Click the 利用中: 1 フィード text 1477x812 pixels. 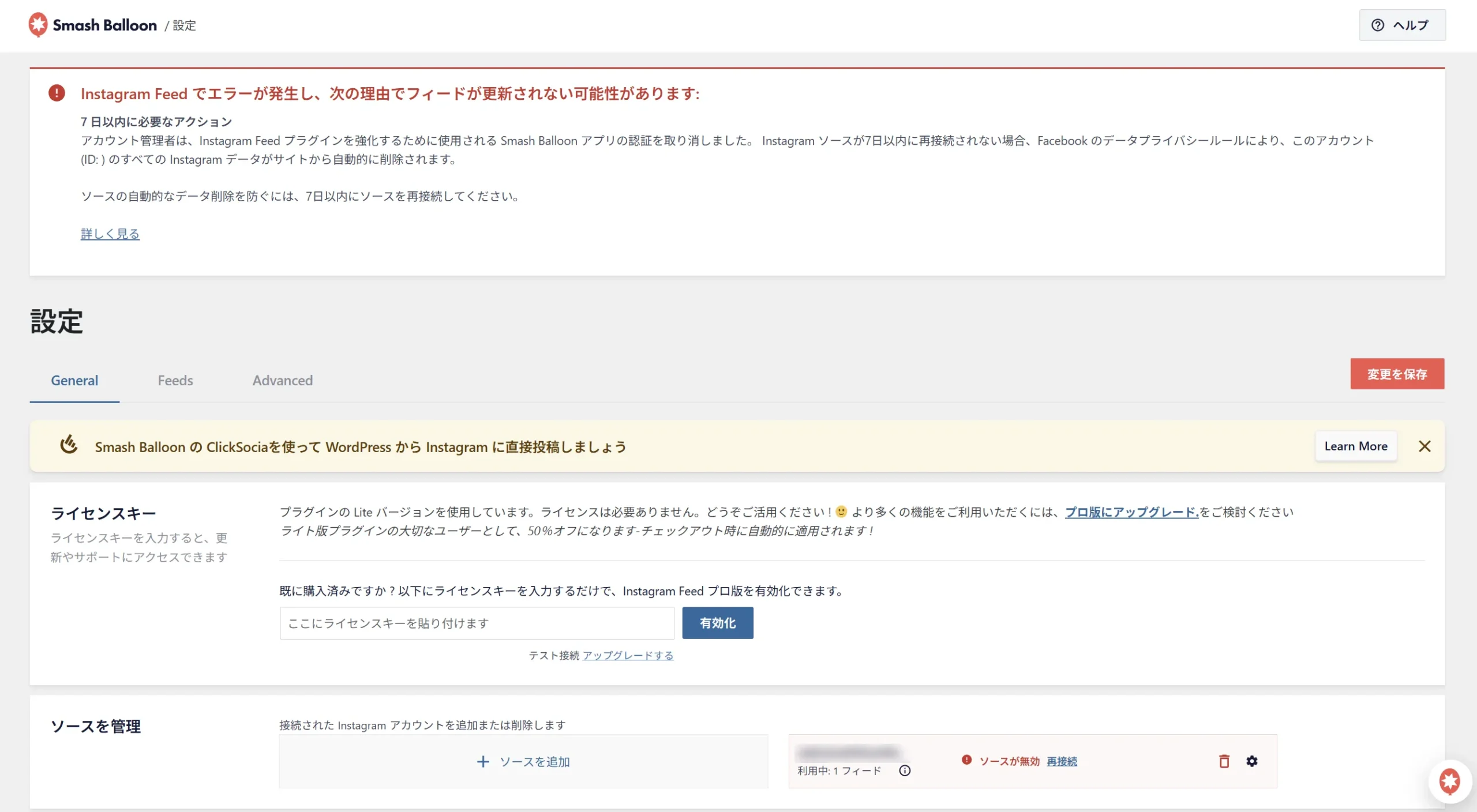839,770
